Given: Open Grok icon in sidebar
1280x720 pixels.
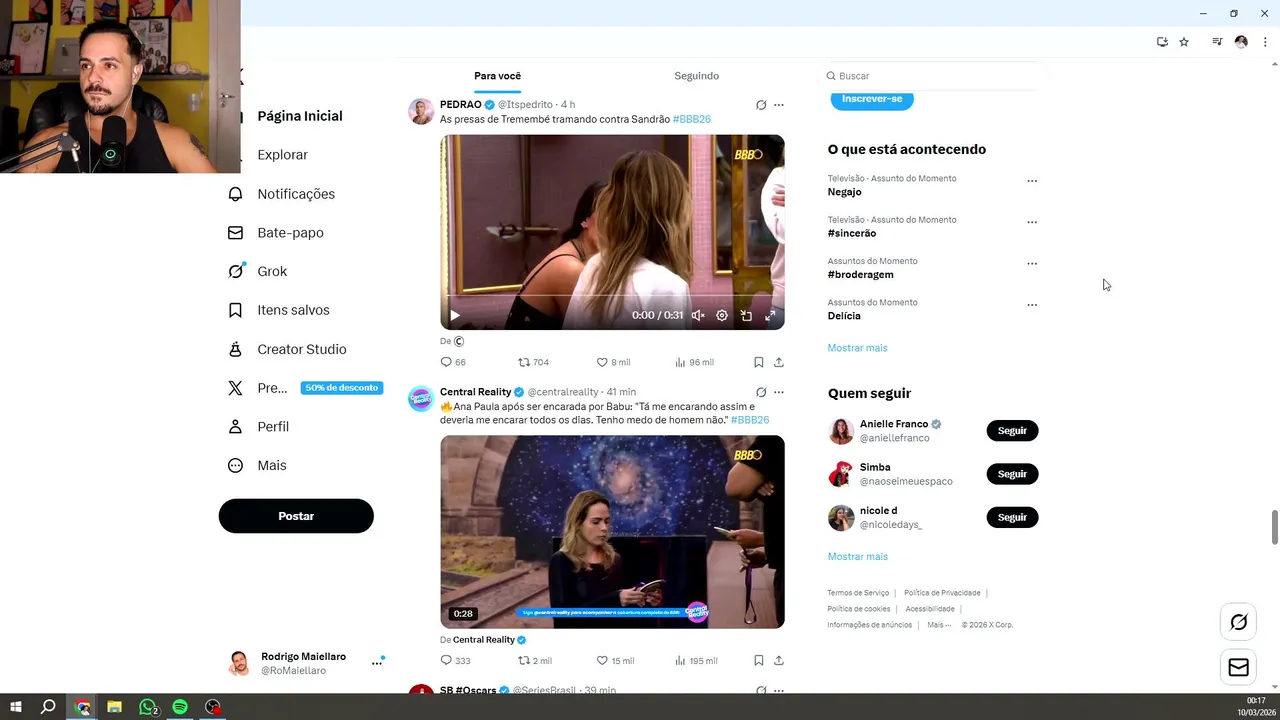Looking at the screenshot, I should [236, 271].
